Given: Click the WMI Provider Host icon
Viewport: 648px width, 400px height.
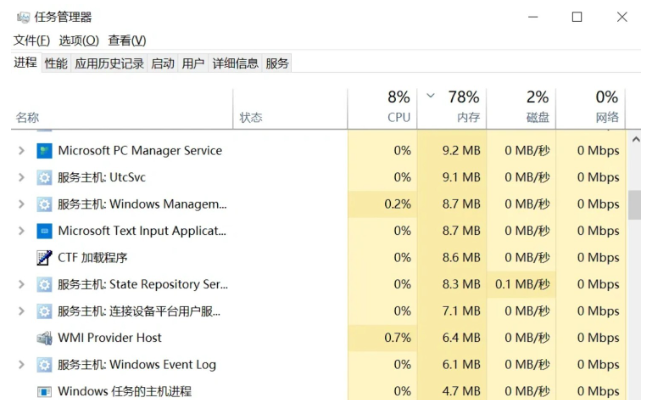Looking at the screenshot, I should pyautogui.click(x=44, y=338).
